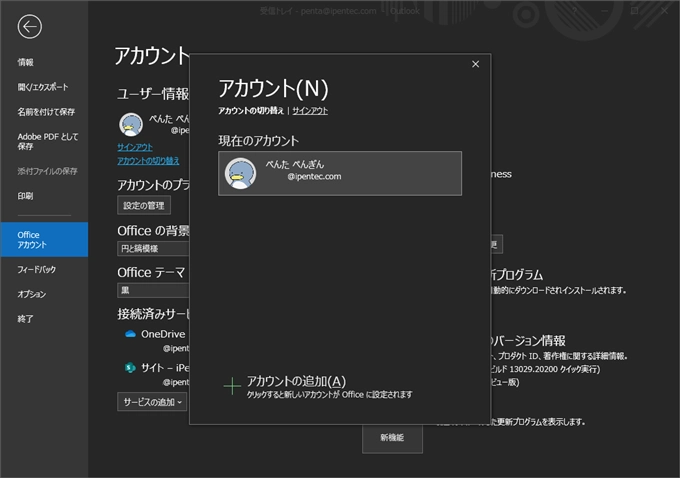Click アカウントの切り替え link on account page

click(148, 161)
